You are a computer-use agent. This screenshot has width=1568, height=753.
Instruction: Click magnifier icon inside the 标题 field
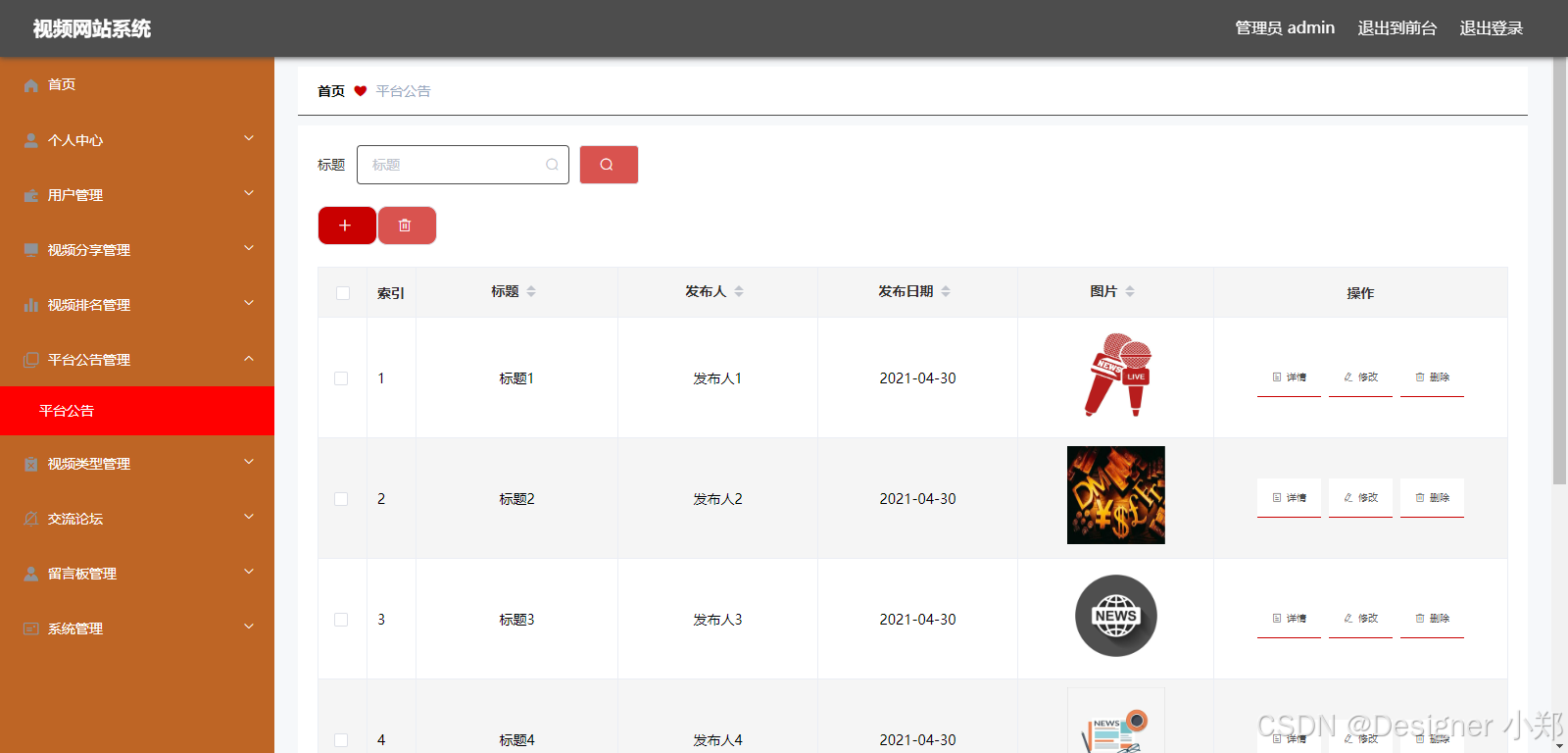click(x=552, y=165)
